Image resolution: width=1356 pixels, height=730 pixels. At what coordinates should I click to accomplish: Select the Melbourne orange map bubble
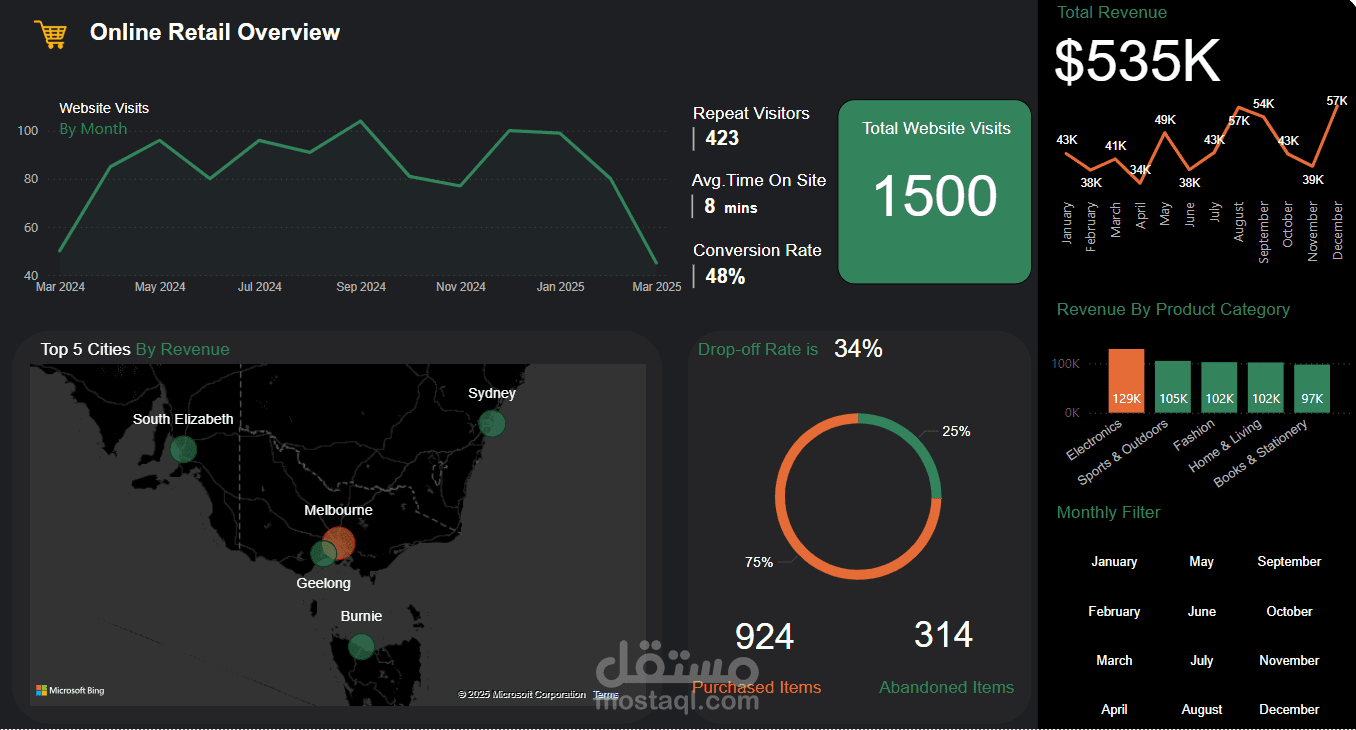pyautogui.click(x=339, y=543)
